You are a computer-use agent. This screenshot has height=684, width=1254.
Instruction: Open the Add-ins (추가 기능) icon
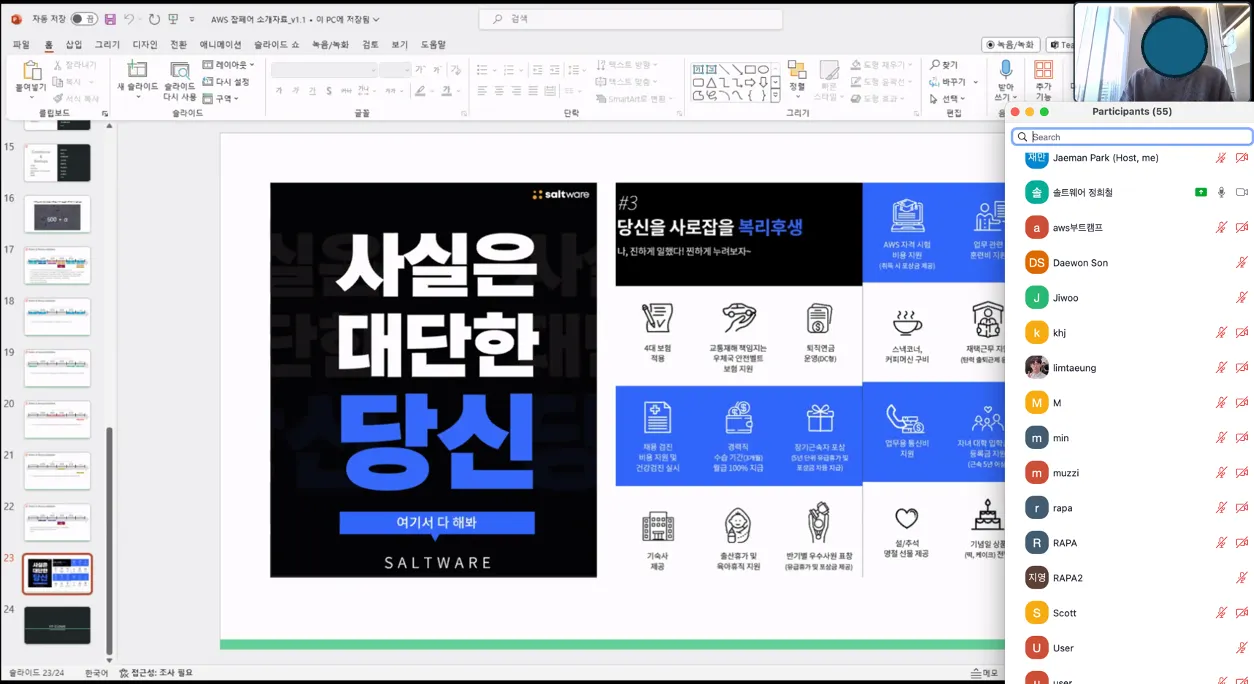point(1043,71)
